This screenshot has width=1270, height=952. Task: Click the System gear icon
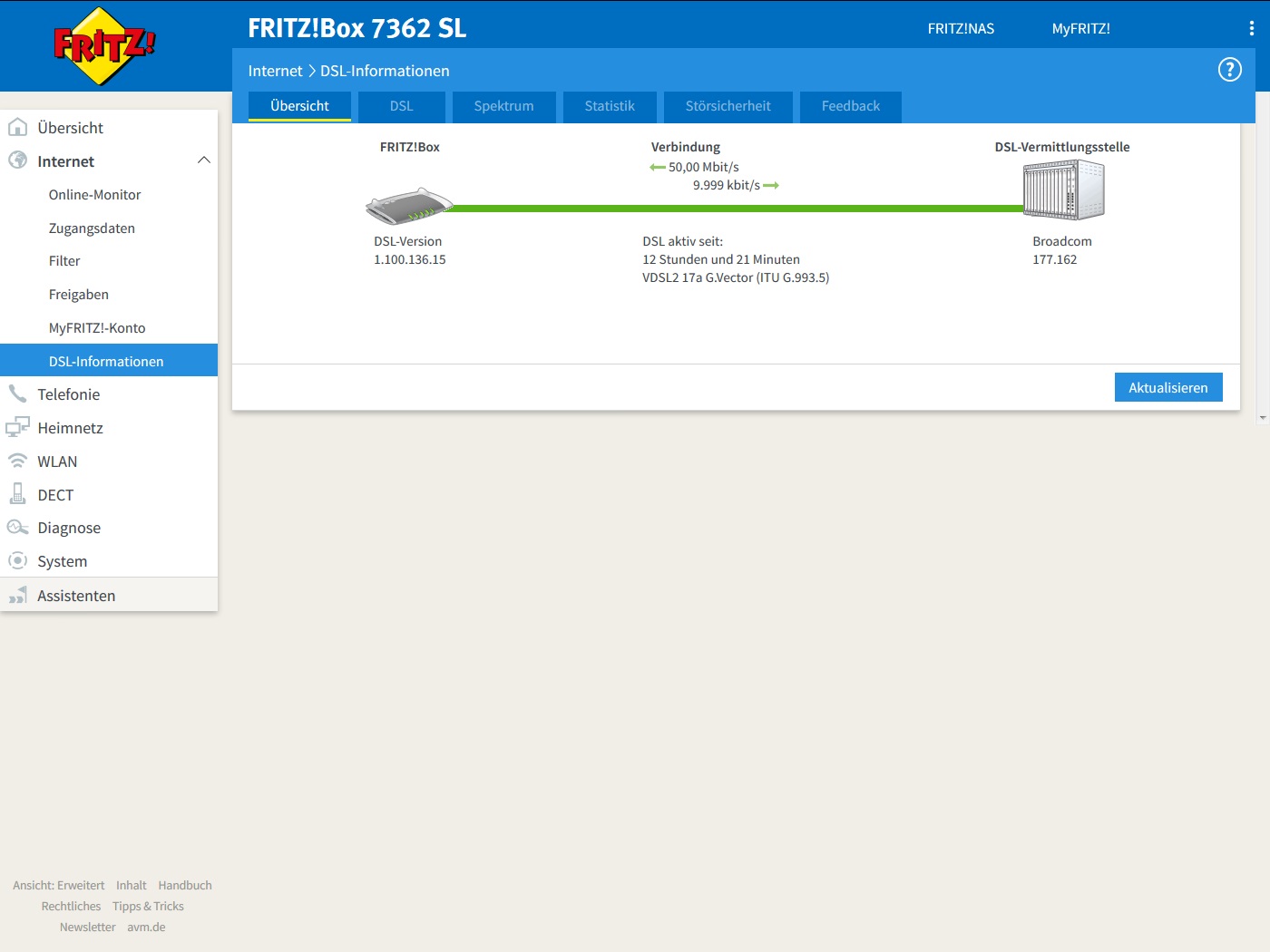pyautogui.click(x=17, y=560)
